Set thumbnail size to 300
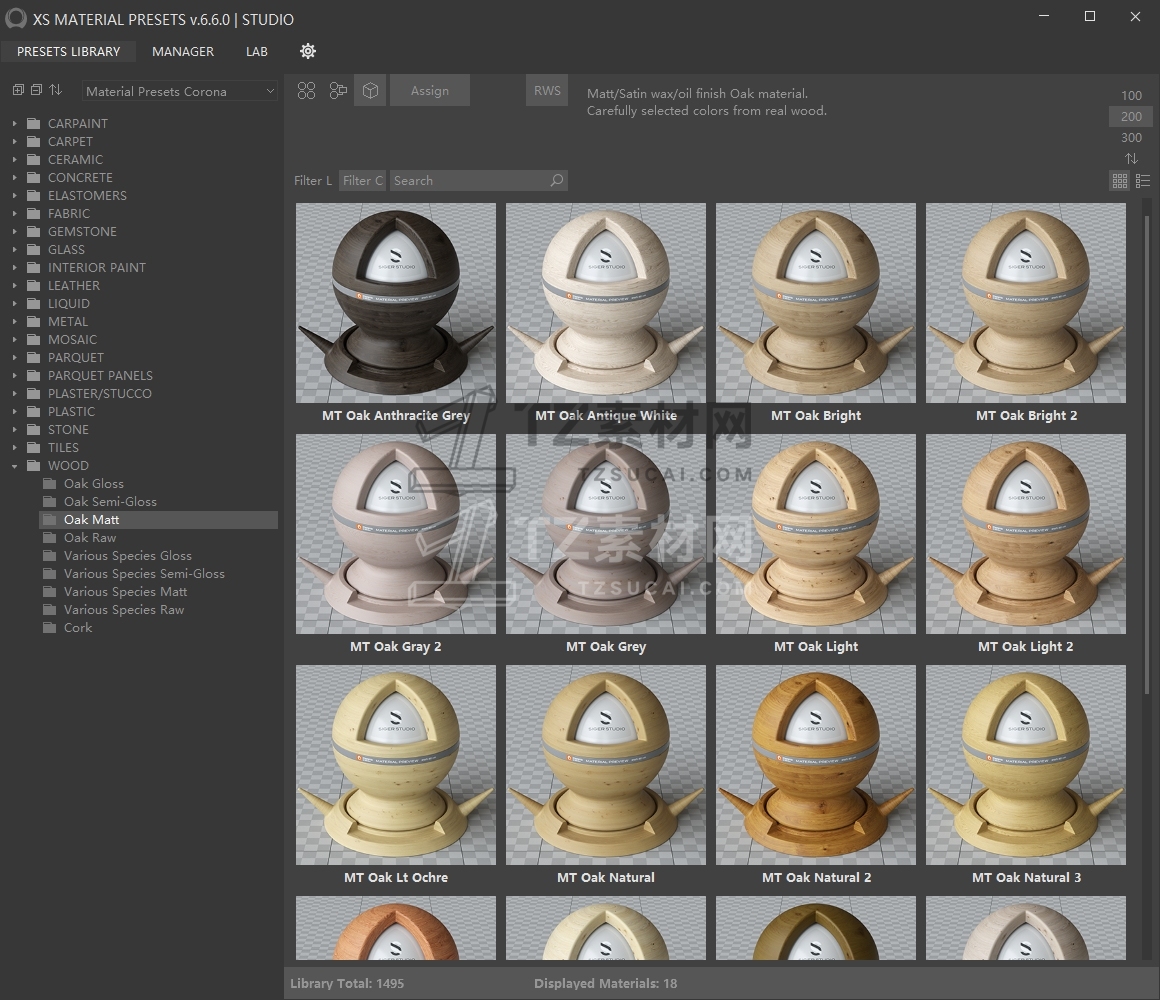The height and width of the screenshot is (1000, 1160). (x=1131, y=138)
